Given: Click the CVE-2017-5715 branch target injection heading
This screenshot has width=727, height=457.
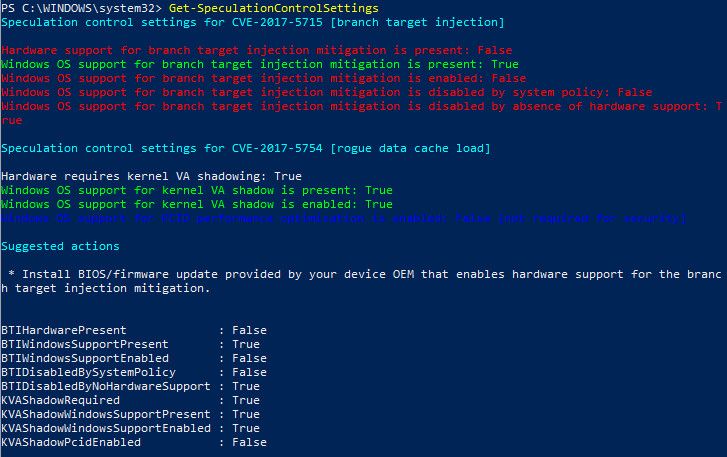Looking at the screenshot, I should click(x=253, y=21).
